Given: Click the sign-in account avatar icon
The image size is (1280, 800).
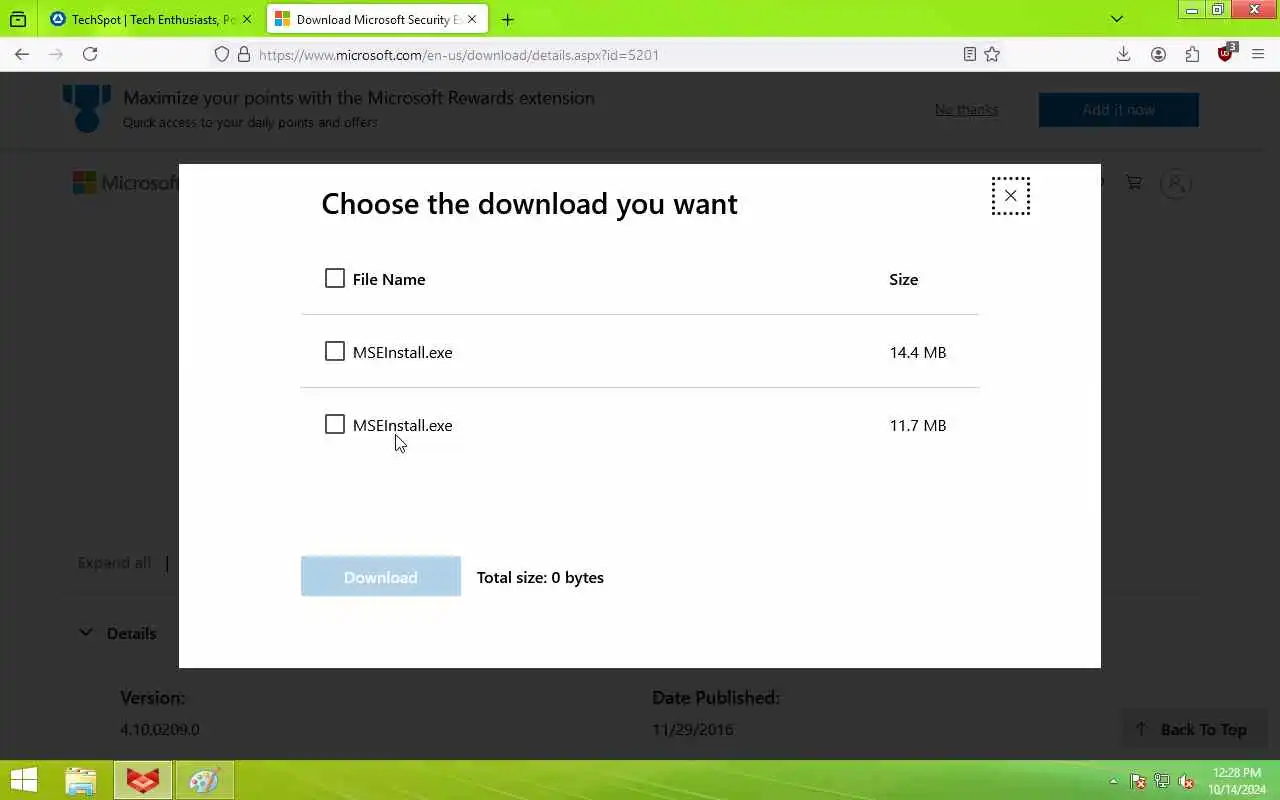Looking at the screenshot, I should (x=1176, y=183).
